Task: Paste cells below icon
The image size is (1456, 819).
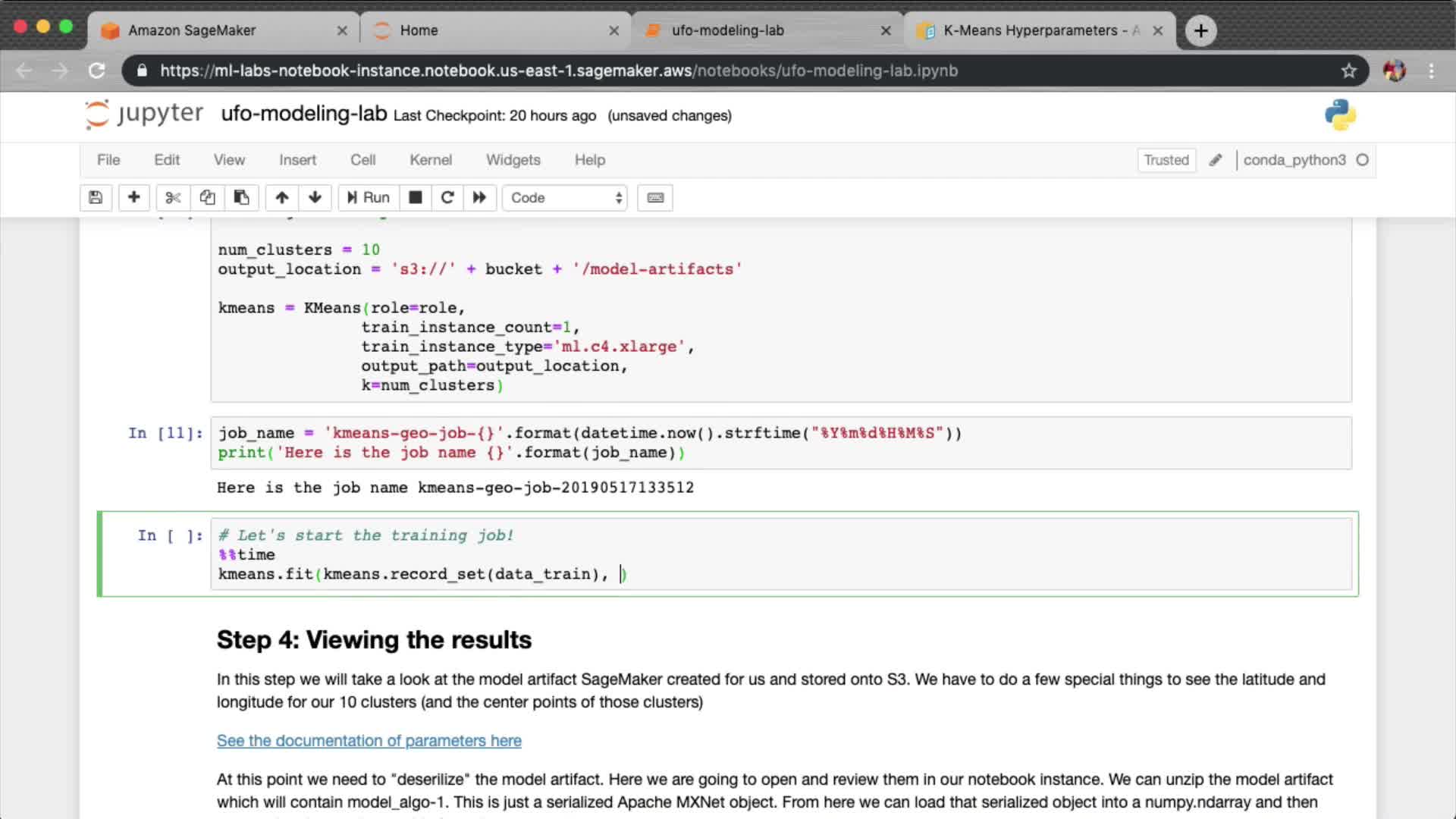Action: point(241,198)
